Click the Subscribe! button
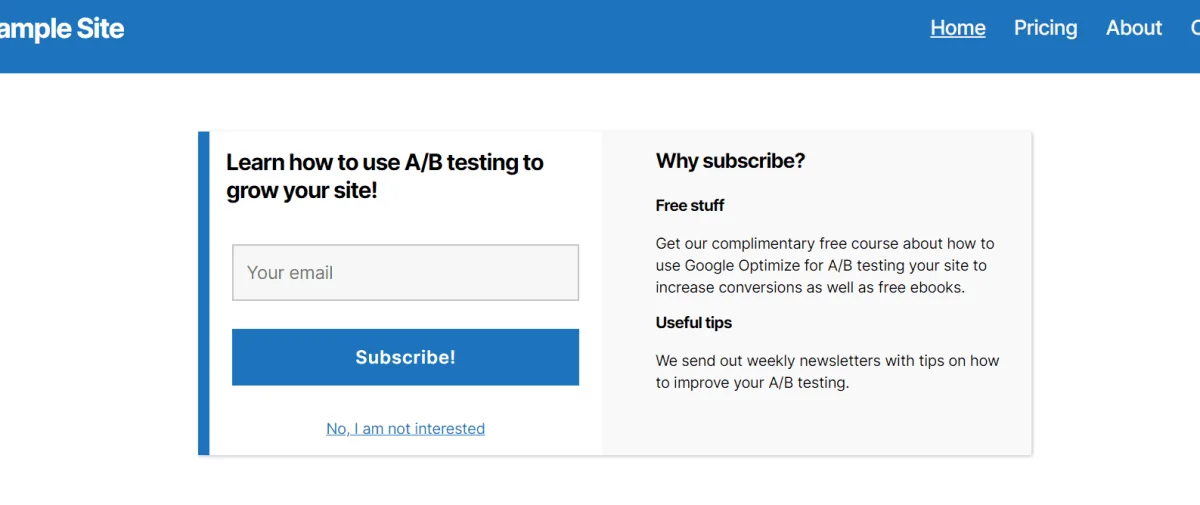 coord(405,357)
